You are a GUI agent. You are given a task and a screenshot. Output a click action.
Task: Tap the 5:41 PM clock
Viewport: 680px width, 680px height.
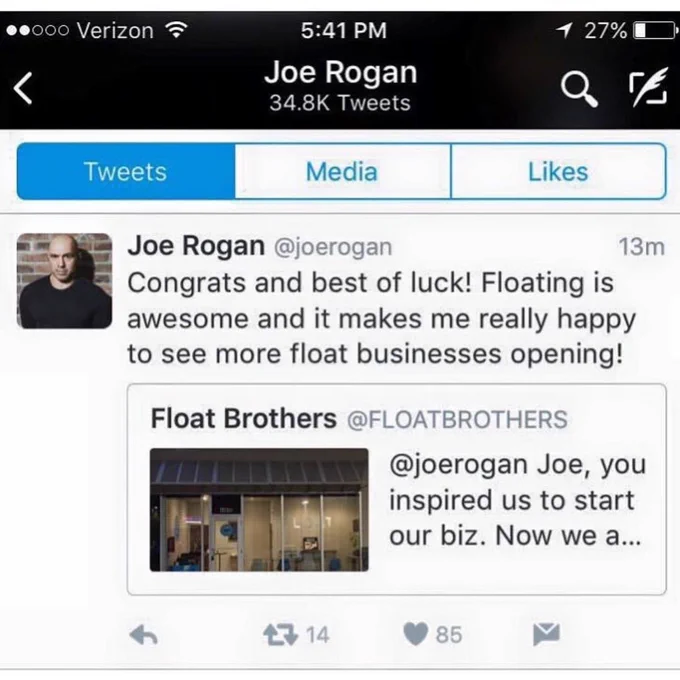(343, 30)
